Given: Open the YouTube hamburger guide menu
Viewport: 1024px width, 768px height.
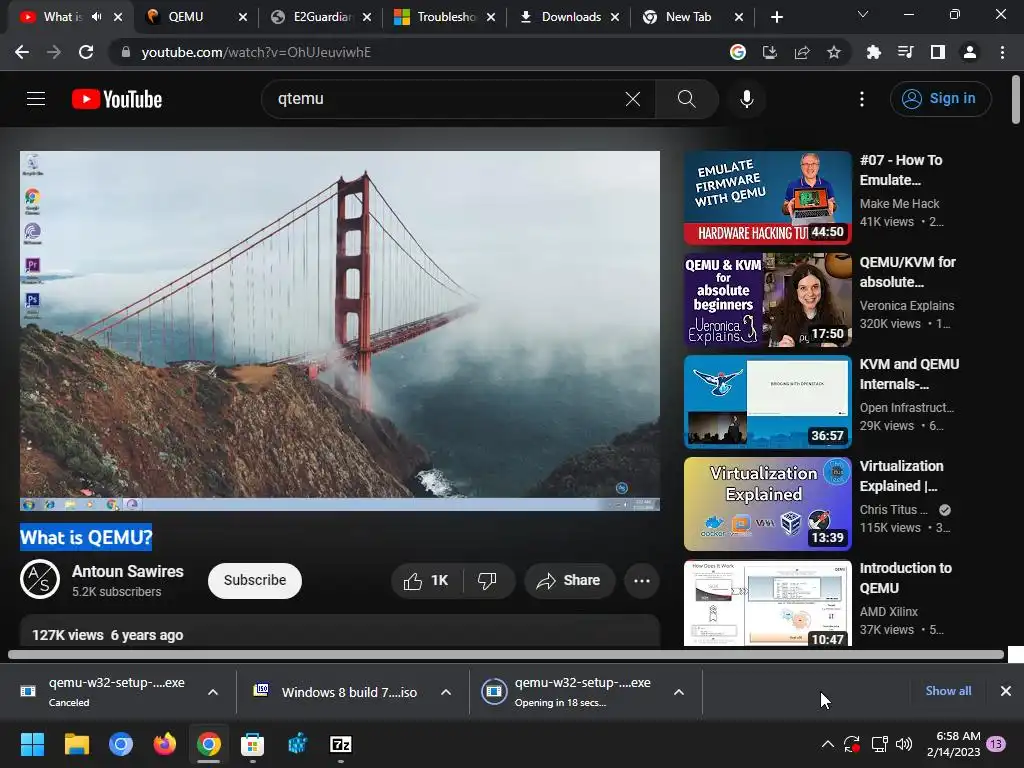Looking at the screenshot, I should point(36,99).
